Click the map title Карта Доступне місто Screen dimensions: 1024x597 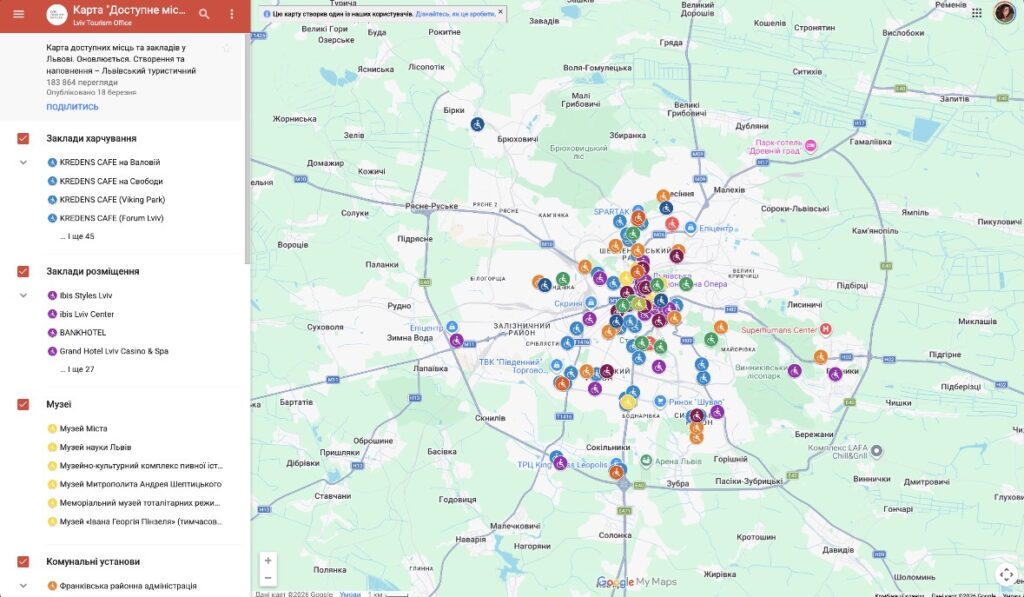129,10
